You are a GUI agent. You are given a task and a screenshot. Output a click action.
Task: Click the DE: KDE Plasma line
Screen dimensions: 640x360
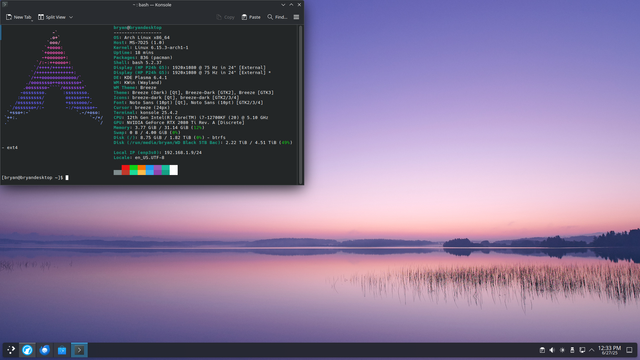coord(140,78)
